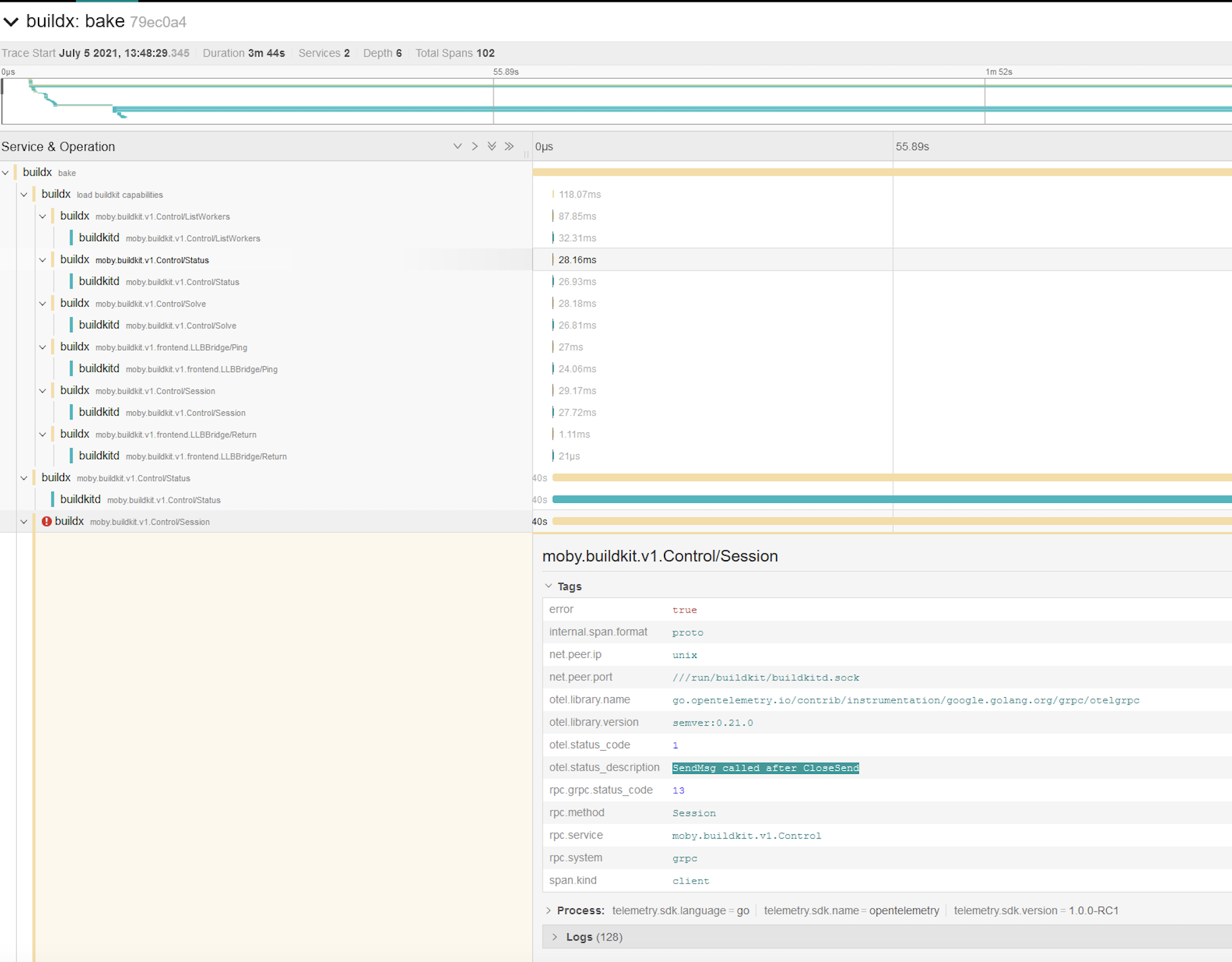Click the collapse-all double-chevron icon

pos(492,146)
